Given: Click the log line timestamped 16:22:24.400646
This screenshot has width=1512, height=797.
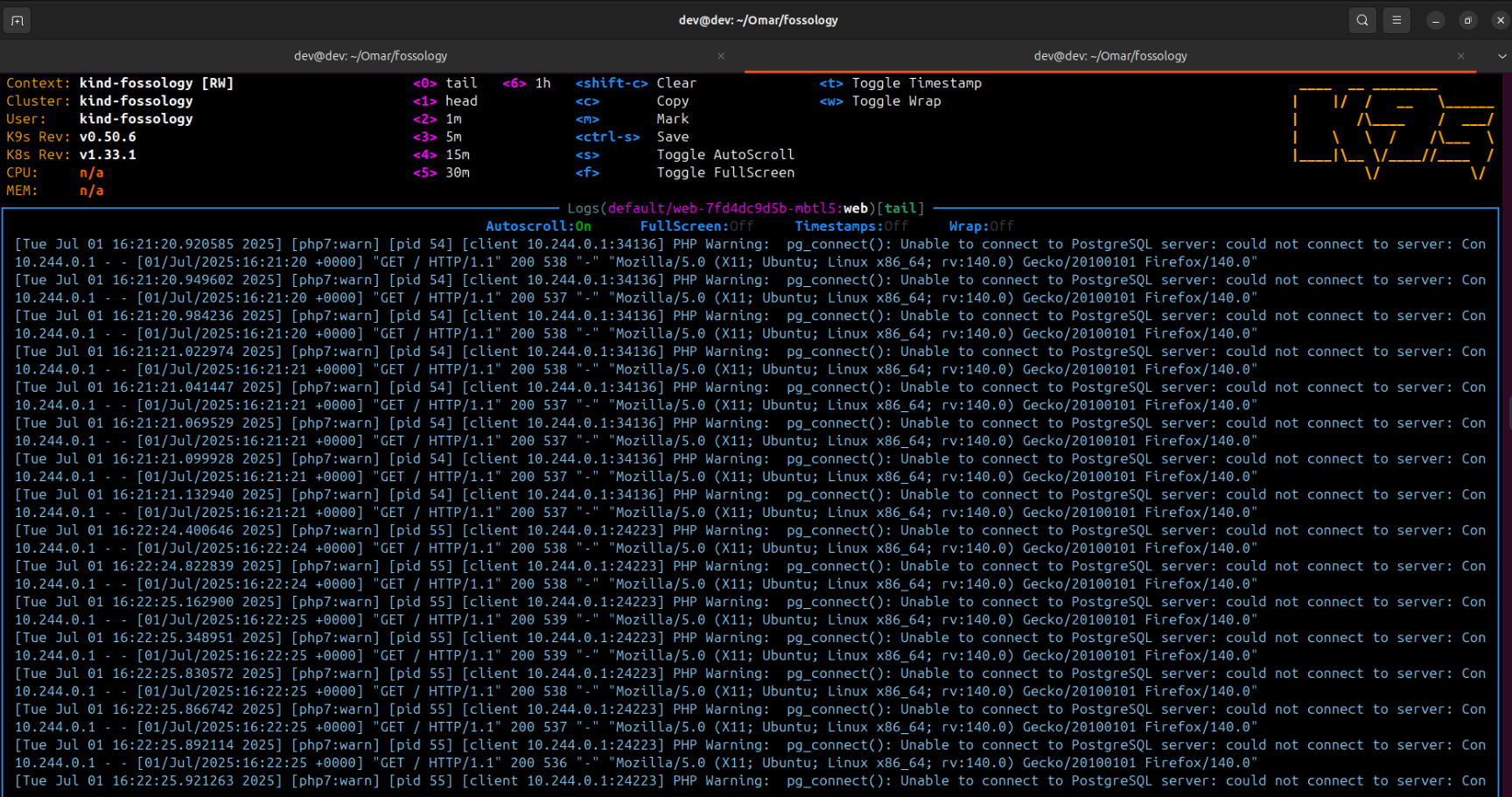Looking at the screenshot, I should coord(750,530).
